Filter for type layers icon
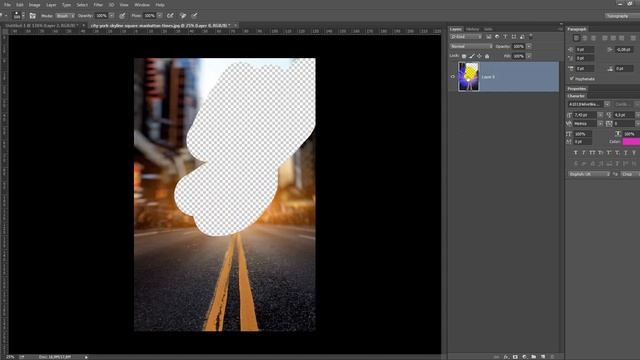Screen dimensions: 640x360 click(505, 37)
